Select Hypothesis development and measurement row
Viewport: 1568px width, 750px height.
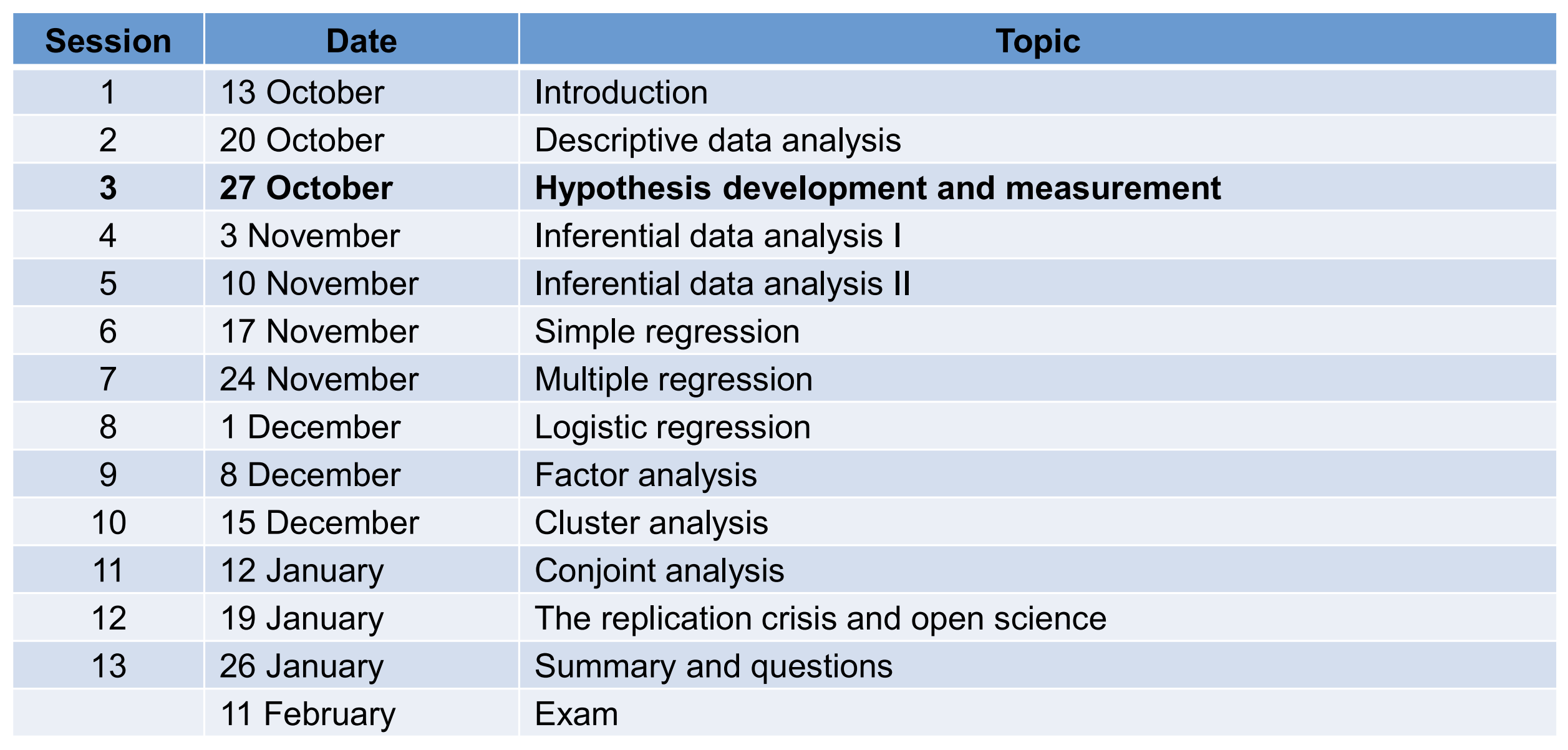coord(877,188)
